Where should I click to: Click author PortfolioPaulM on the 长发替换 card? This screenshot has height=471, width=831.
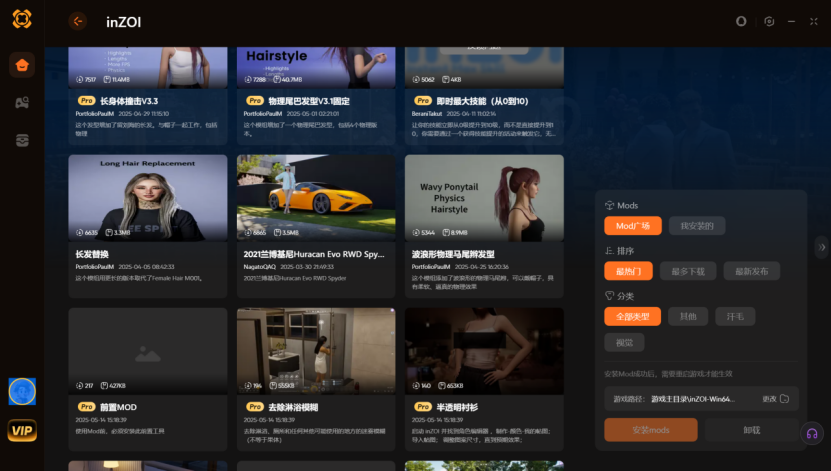[x=95, y=267]
